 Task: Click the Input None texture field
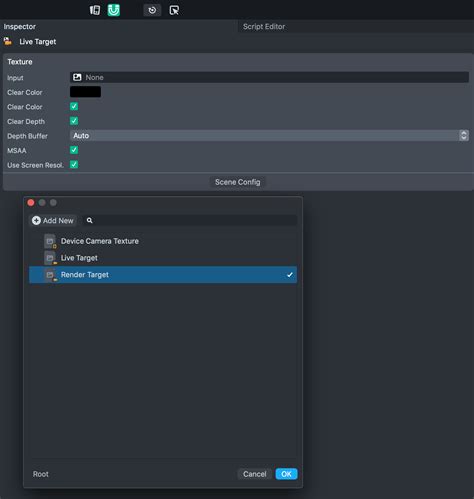(x=269, y=77)
